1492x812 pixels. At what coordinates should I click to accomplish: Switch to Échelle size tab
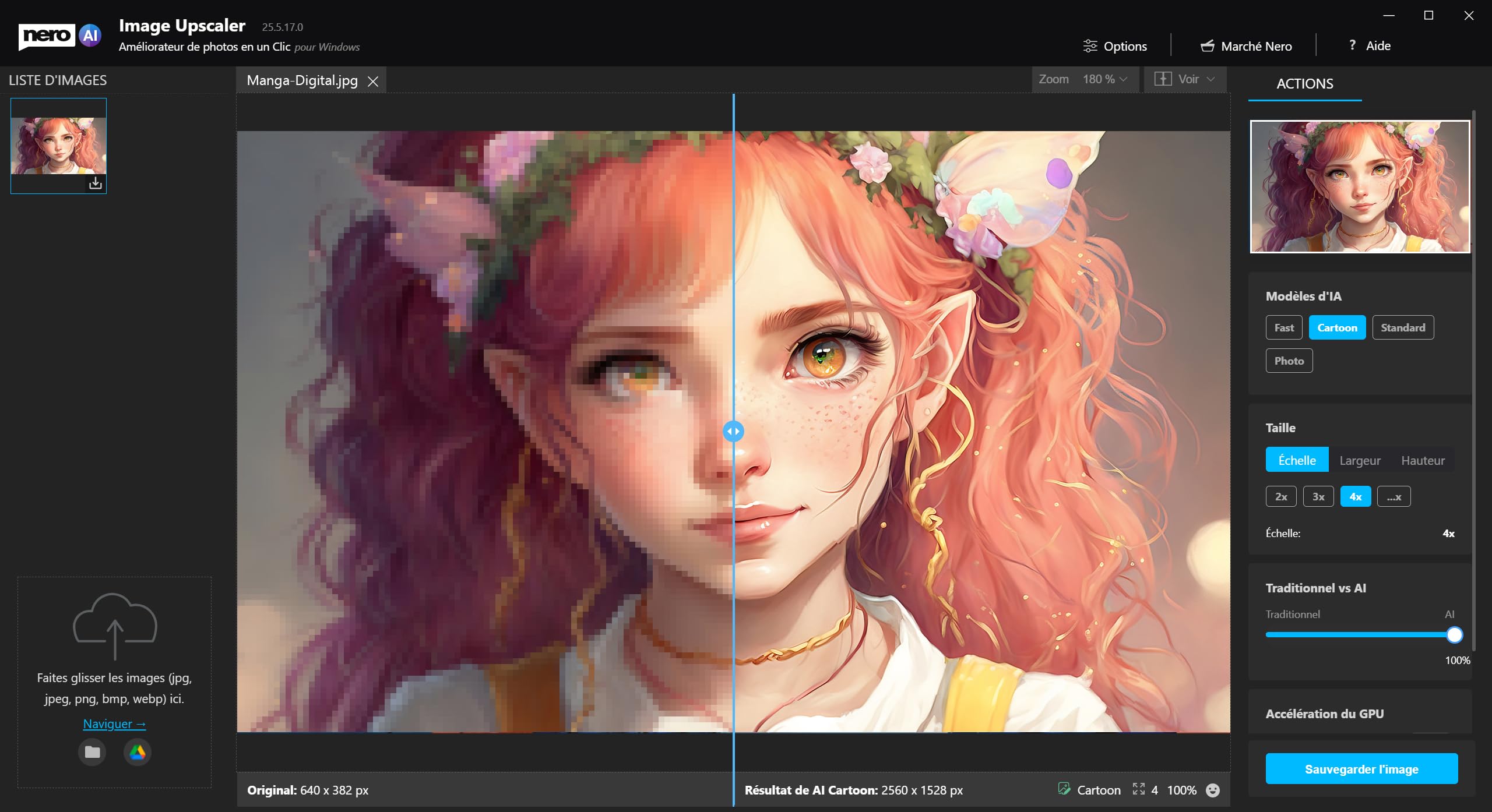point(1297,460)
